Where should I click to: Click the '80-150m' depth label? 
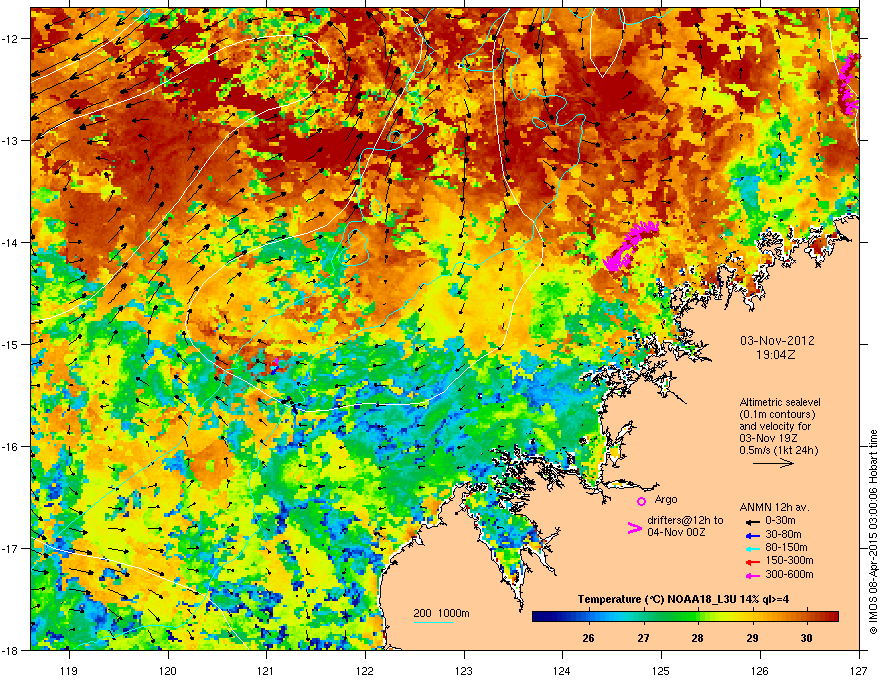[786, 547]
